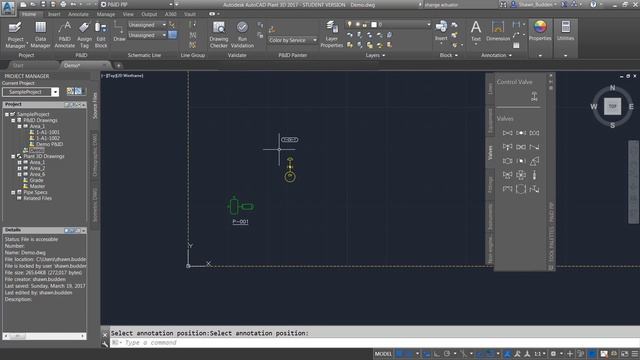Select the Assign Tag tool
The image size is (640, 360).
coord(84,35)
